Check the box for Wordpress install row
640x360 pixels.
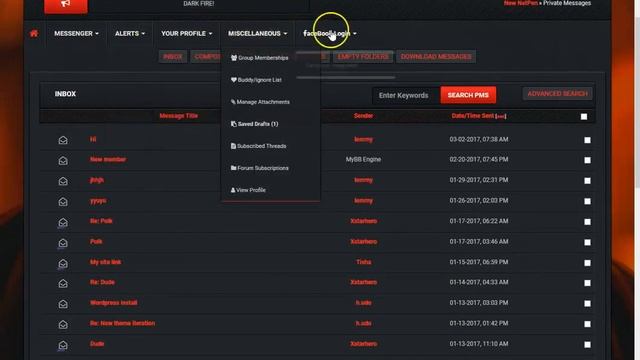point(587,303)
